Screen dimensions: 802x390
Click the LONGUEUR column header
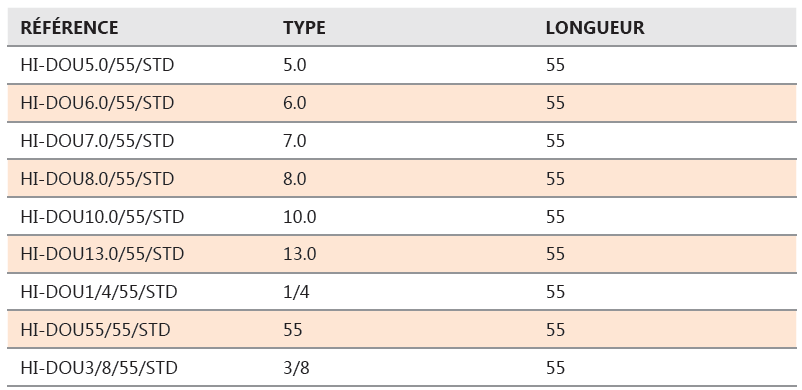(595, 28)
